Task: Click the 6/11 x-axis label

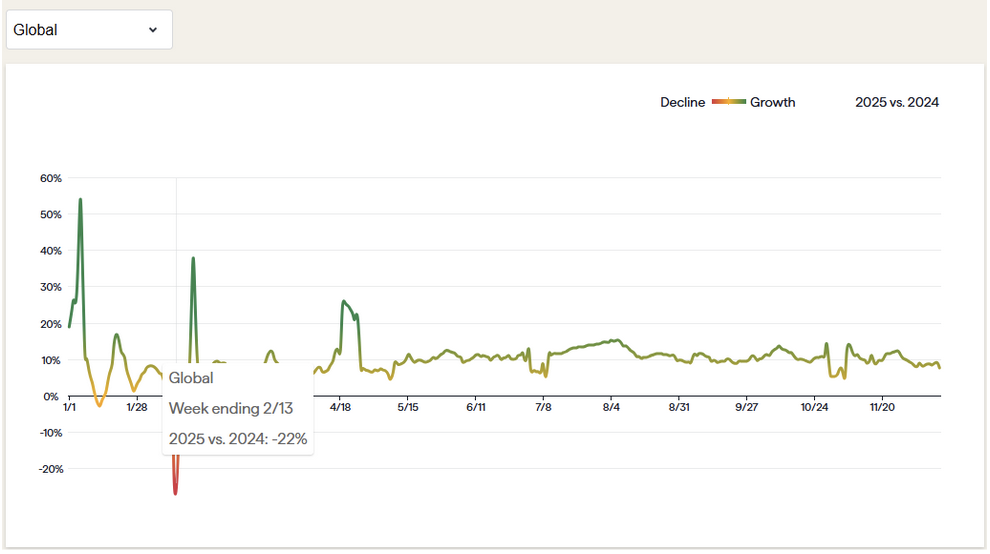Action: click(x=476, y=407)
